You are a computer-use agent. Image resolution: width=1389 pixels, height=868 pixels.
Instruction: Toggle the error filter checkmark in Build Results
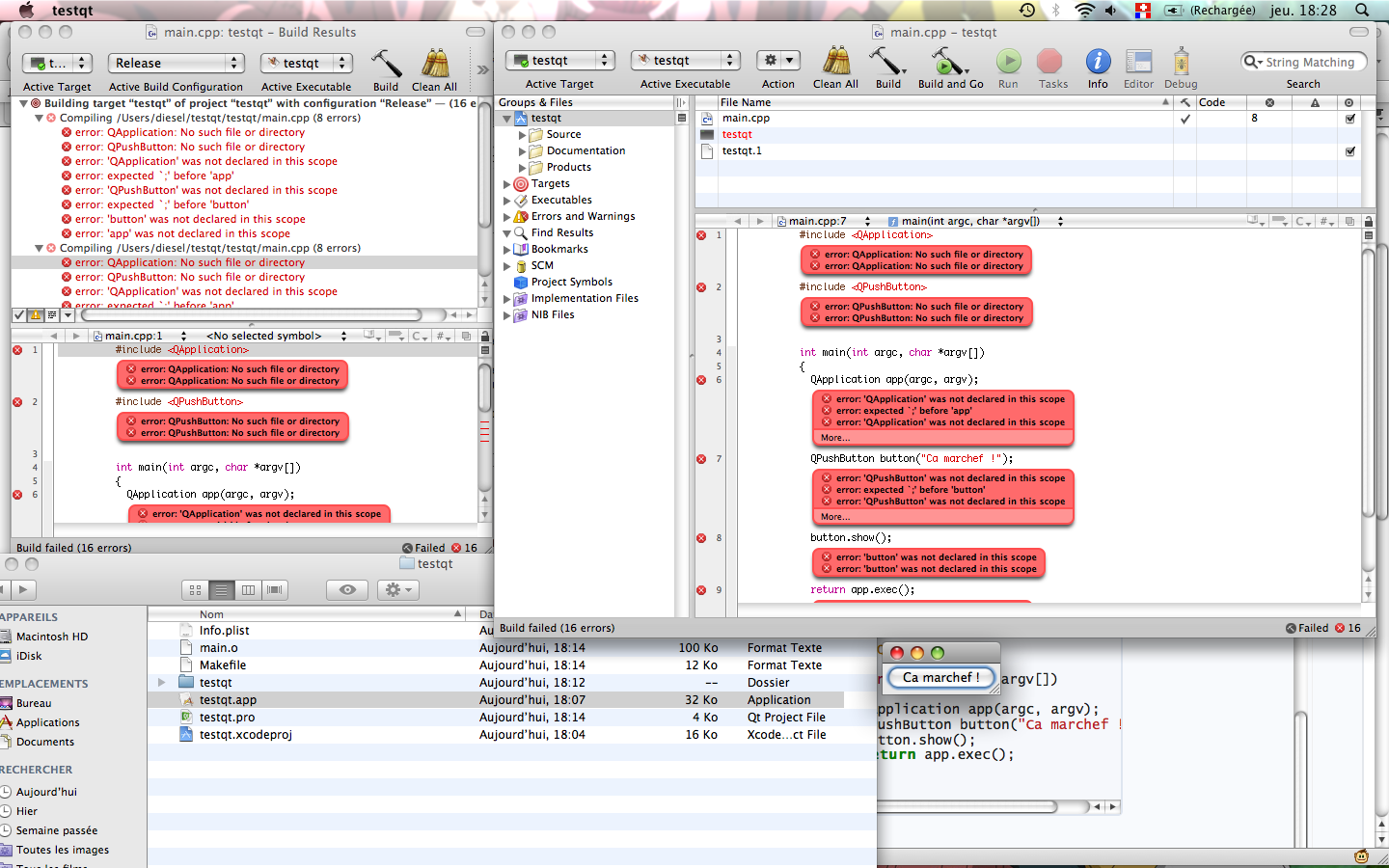[x=18, y=314]
